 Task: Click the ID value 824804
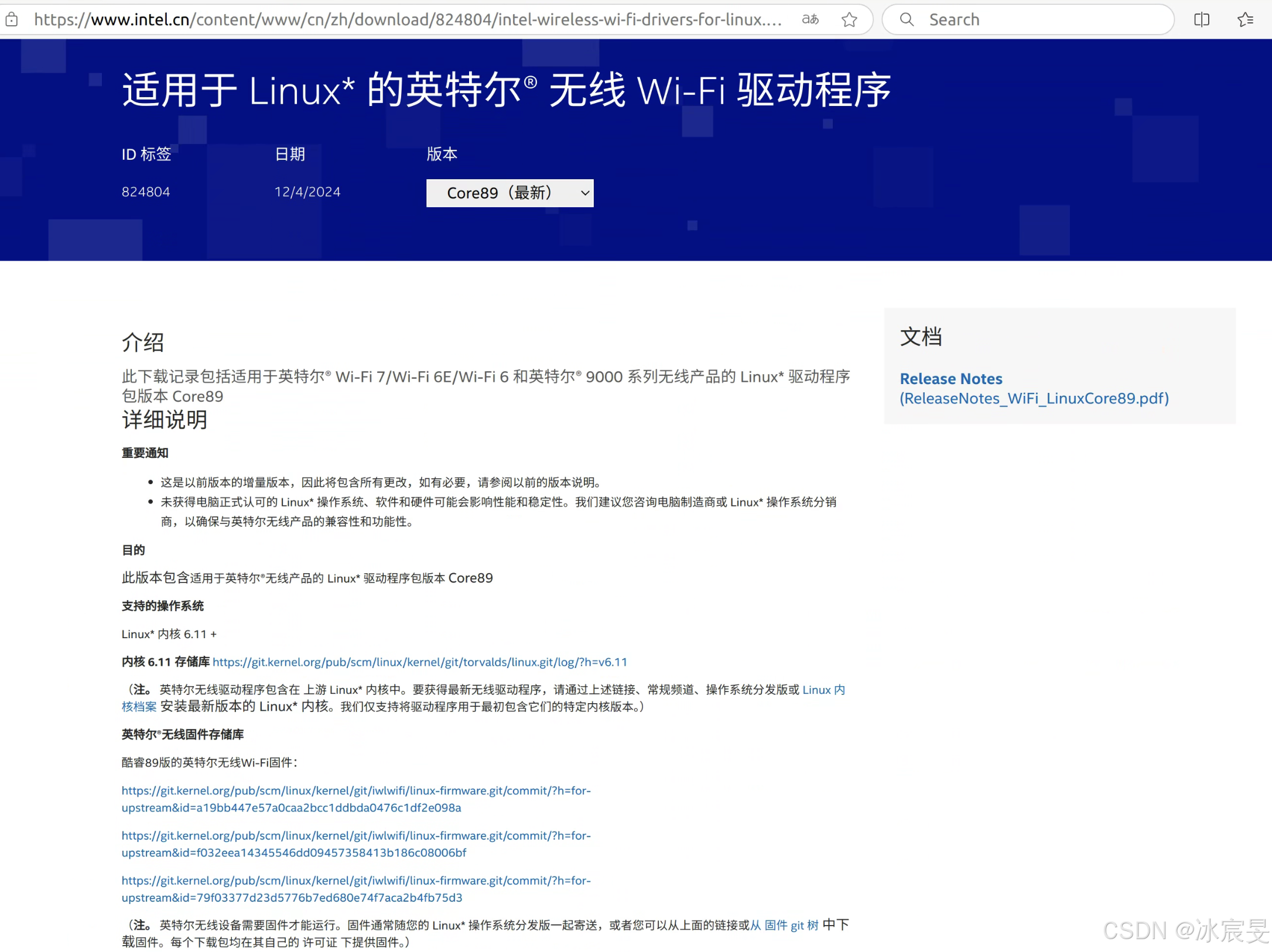coord(146,192)
